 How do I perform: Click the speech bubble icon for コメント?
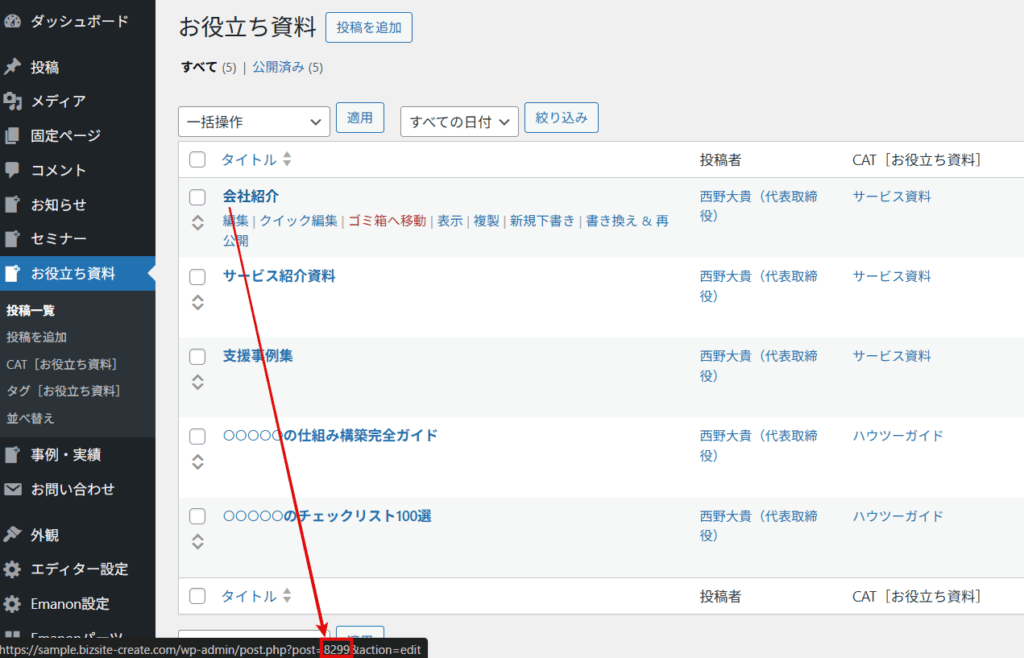12,170
